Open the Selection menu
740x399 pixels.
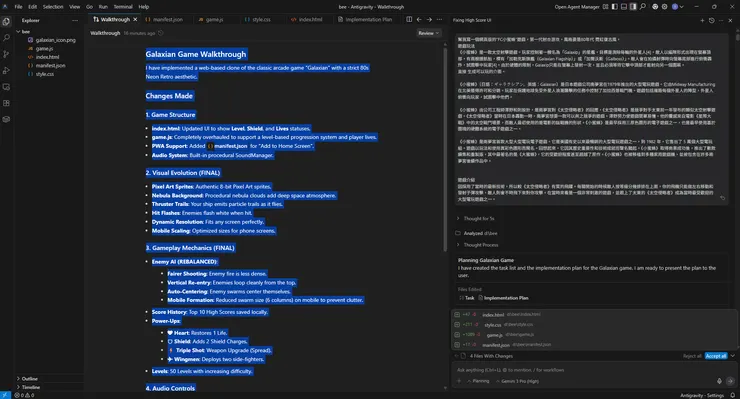coord(53,7)
